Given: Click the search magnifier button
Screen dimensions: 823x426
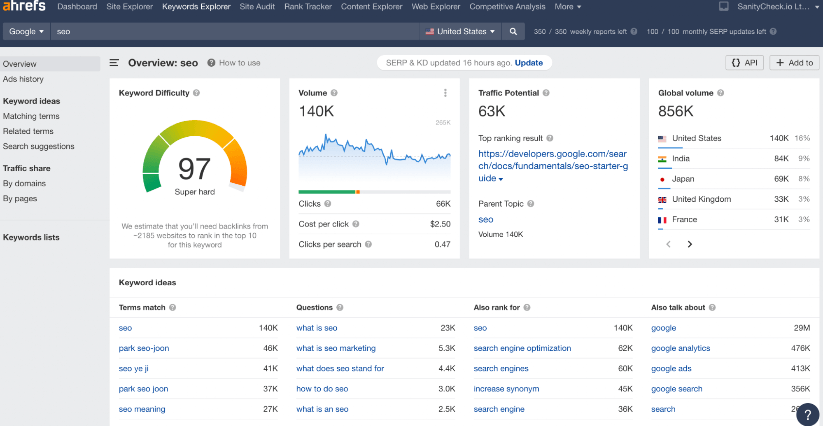Looking at the screenshot, I should 514,31.
